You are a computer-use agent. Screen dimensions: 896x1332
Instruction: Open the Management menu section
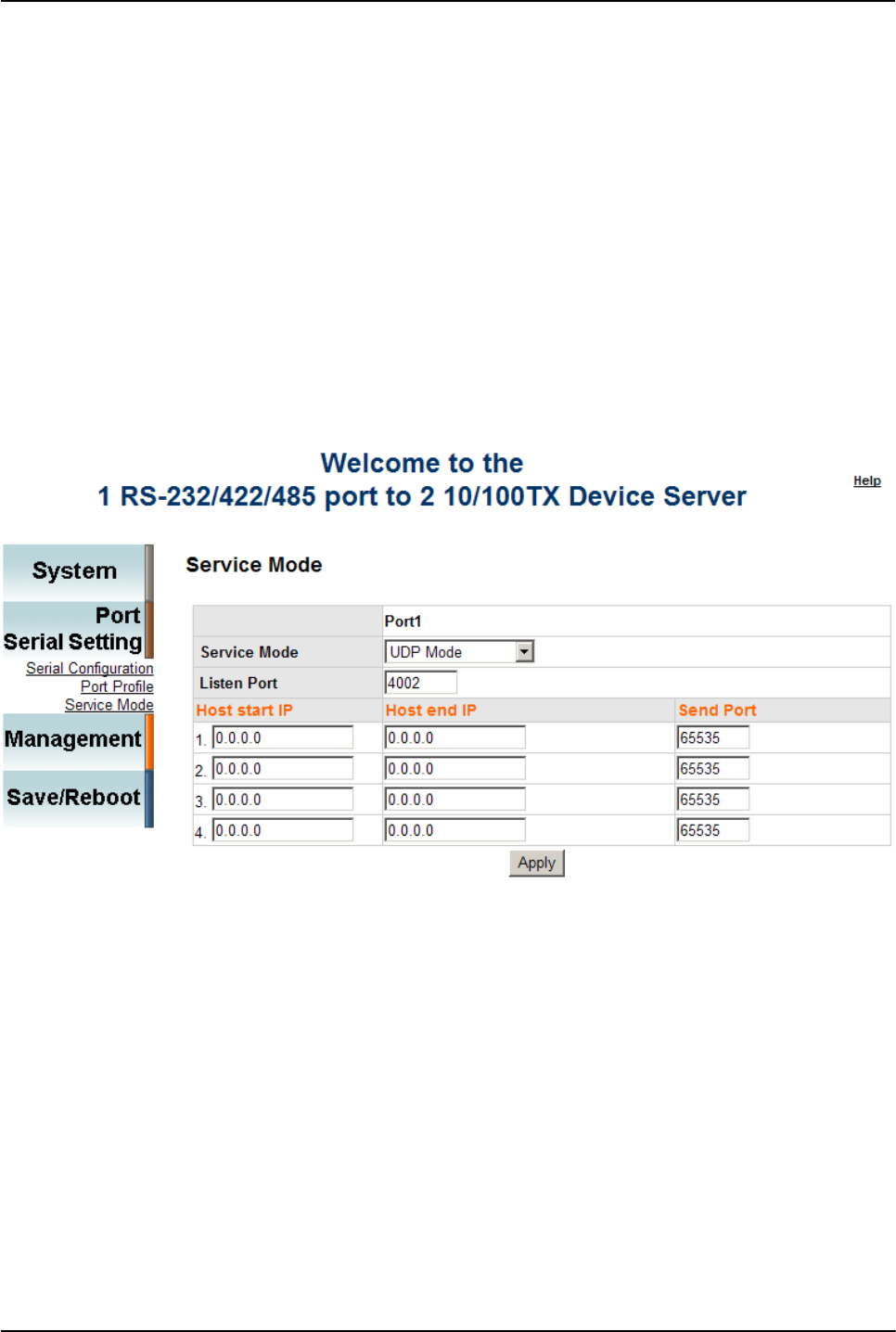(78, 740)
